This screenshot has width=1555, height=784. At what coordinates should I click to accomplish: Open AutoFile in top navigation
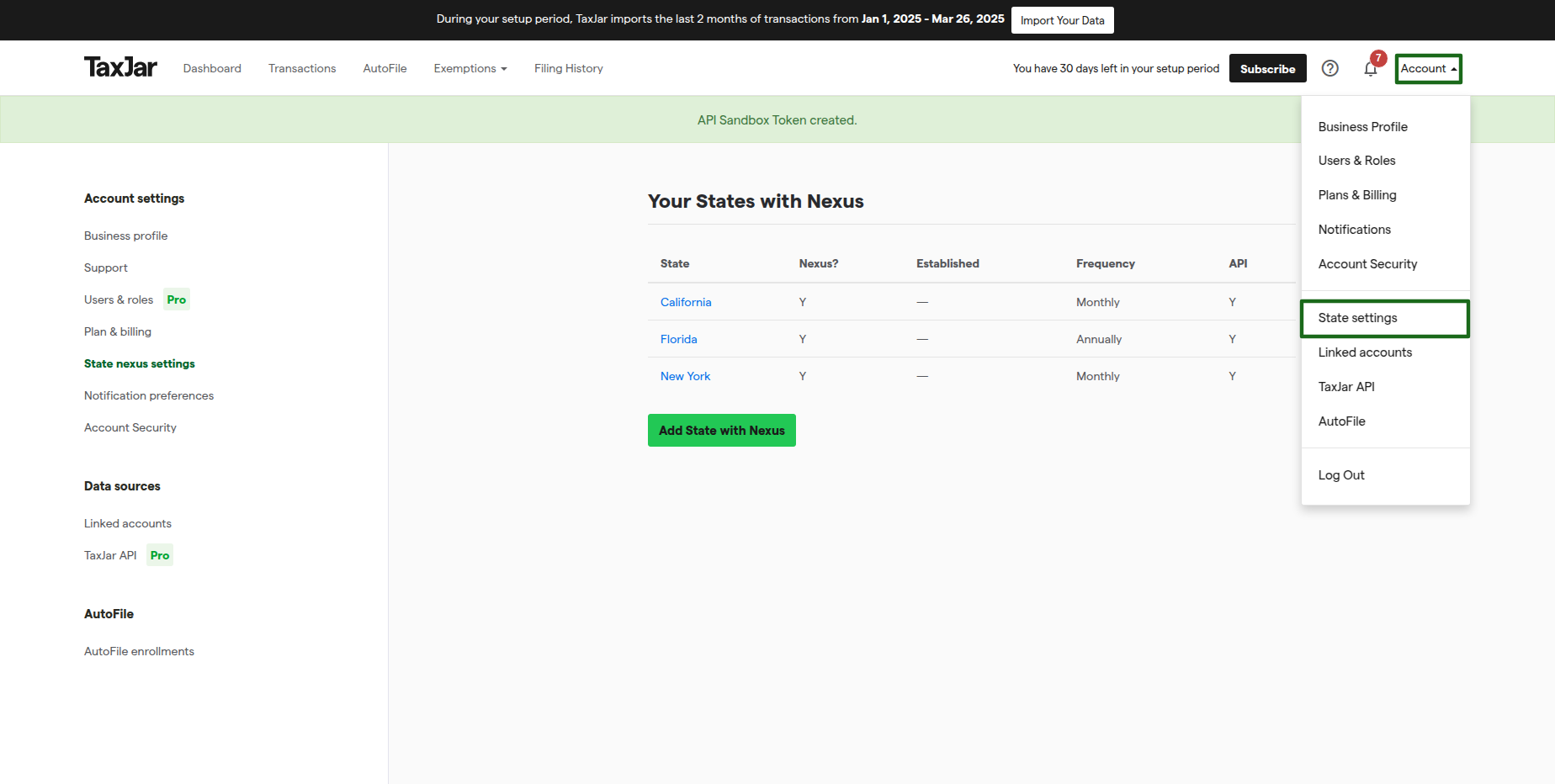(385, 68)
